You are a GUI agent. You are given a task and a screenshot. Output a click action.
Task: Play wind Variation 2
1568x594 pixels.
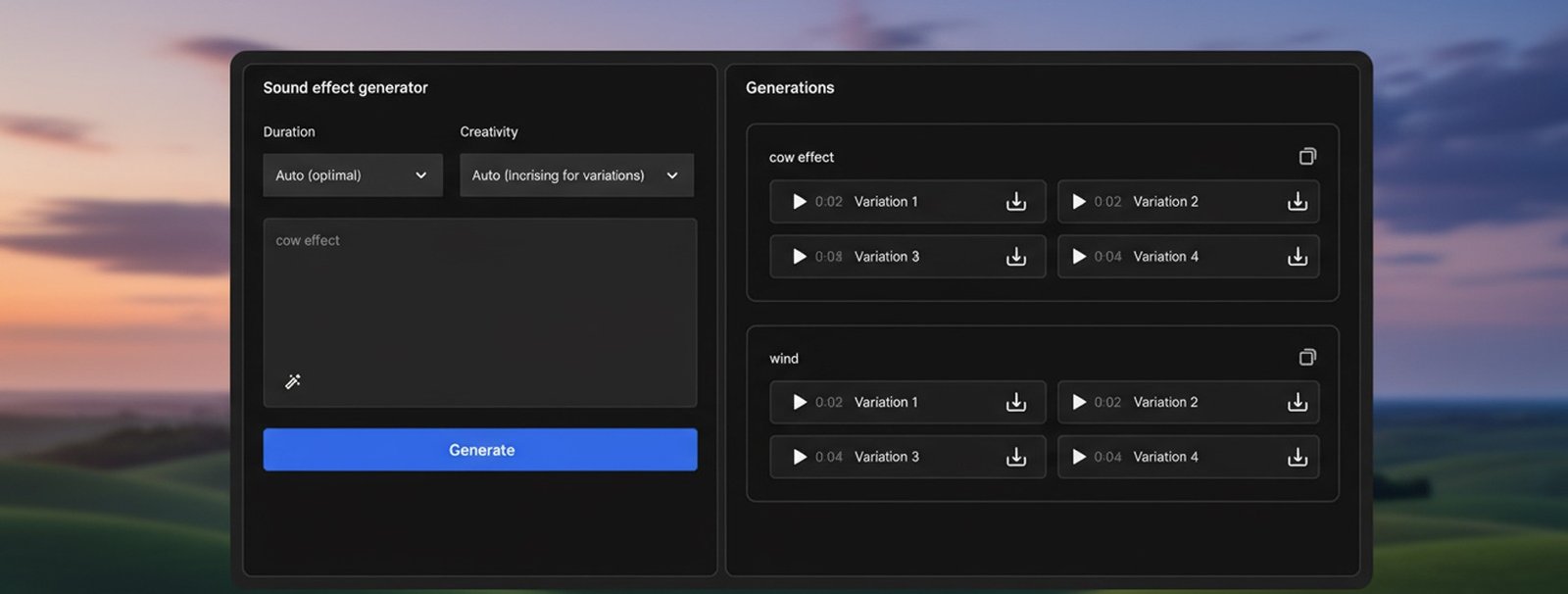pyautogui.click(x=1079, y=403)
